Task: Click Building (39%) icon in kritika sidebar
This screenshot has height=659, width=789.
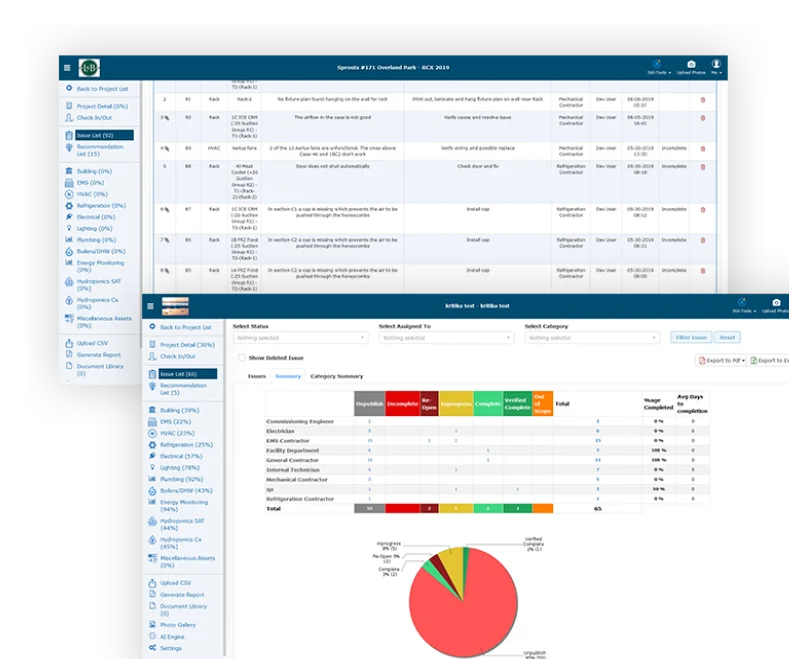Action: [152, 410]
